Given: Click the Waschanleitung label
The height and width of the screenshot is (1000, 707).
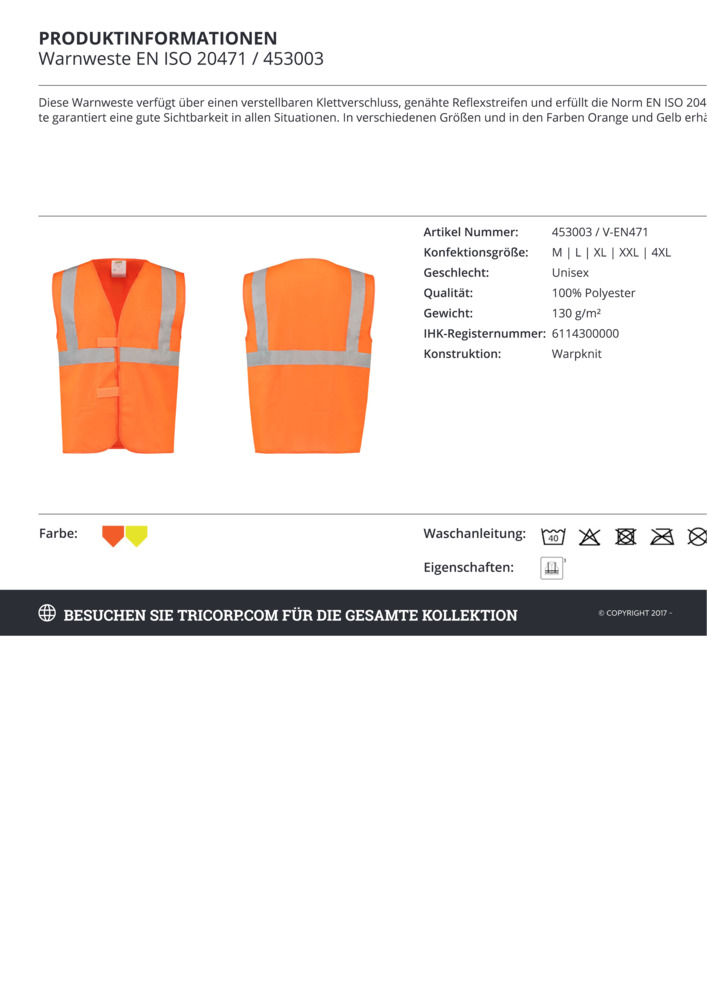Looking at the screenshot, I should click(x=475, y=534).
